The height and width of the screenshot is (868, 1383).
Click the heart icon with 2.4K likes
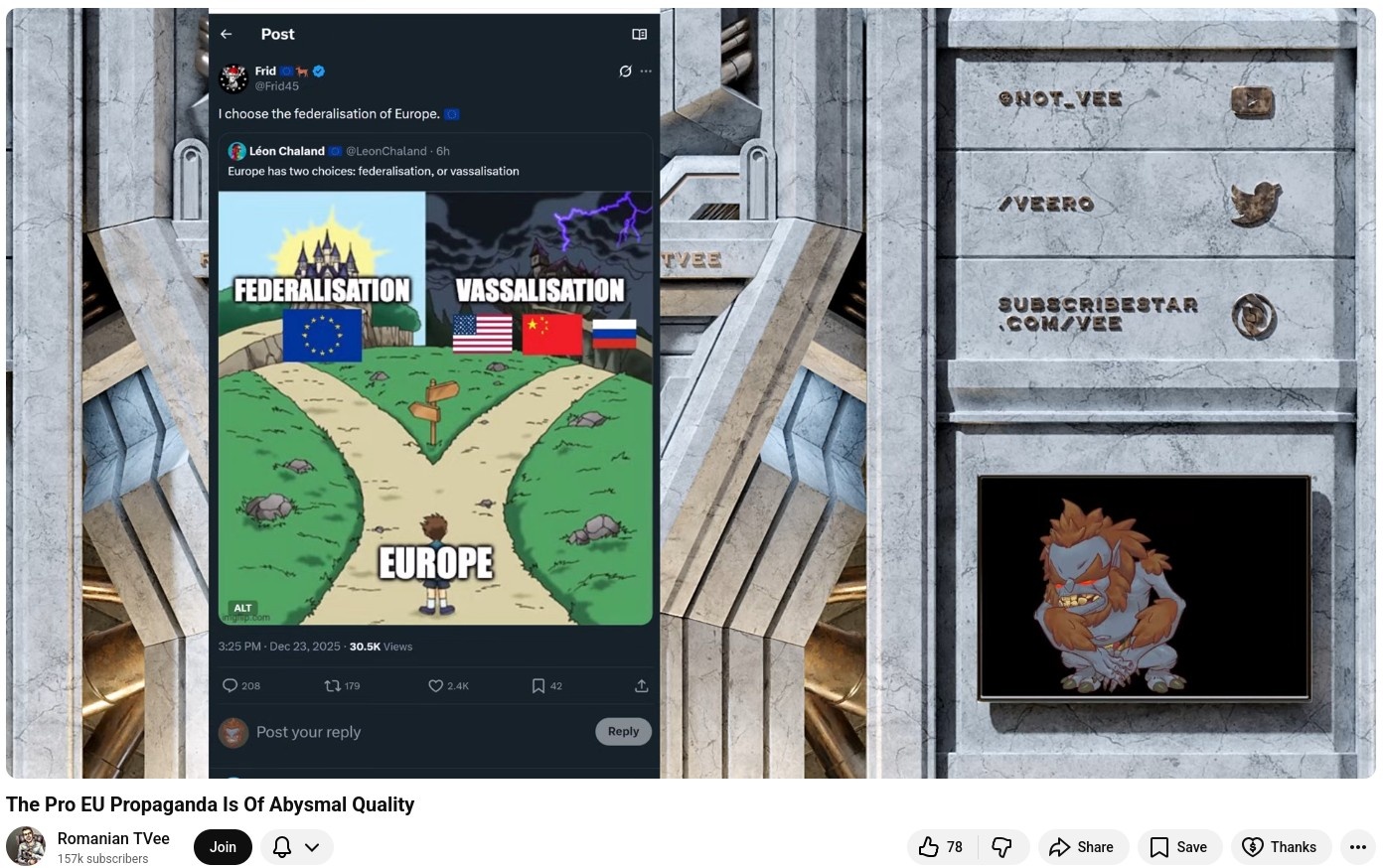435,685
